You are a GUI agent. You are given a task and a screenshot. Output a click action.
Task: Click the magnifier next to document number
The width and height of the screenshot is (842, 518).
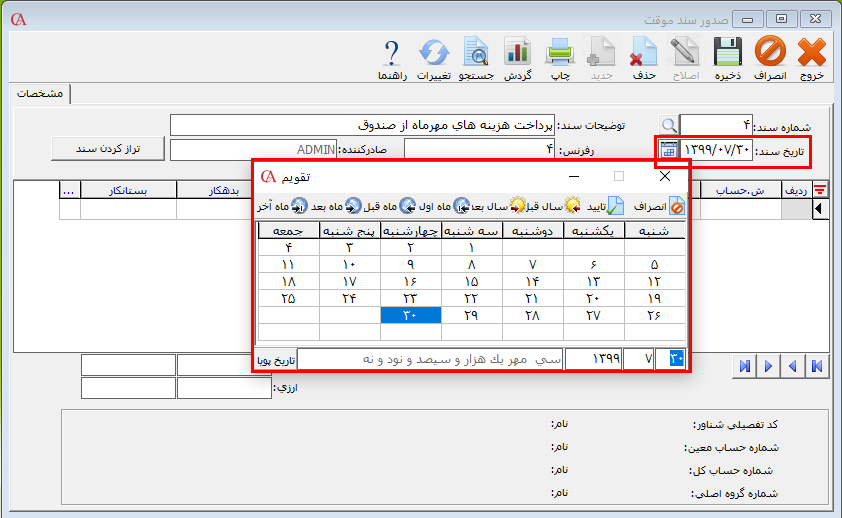pos(669,125)
